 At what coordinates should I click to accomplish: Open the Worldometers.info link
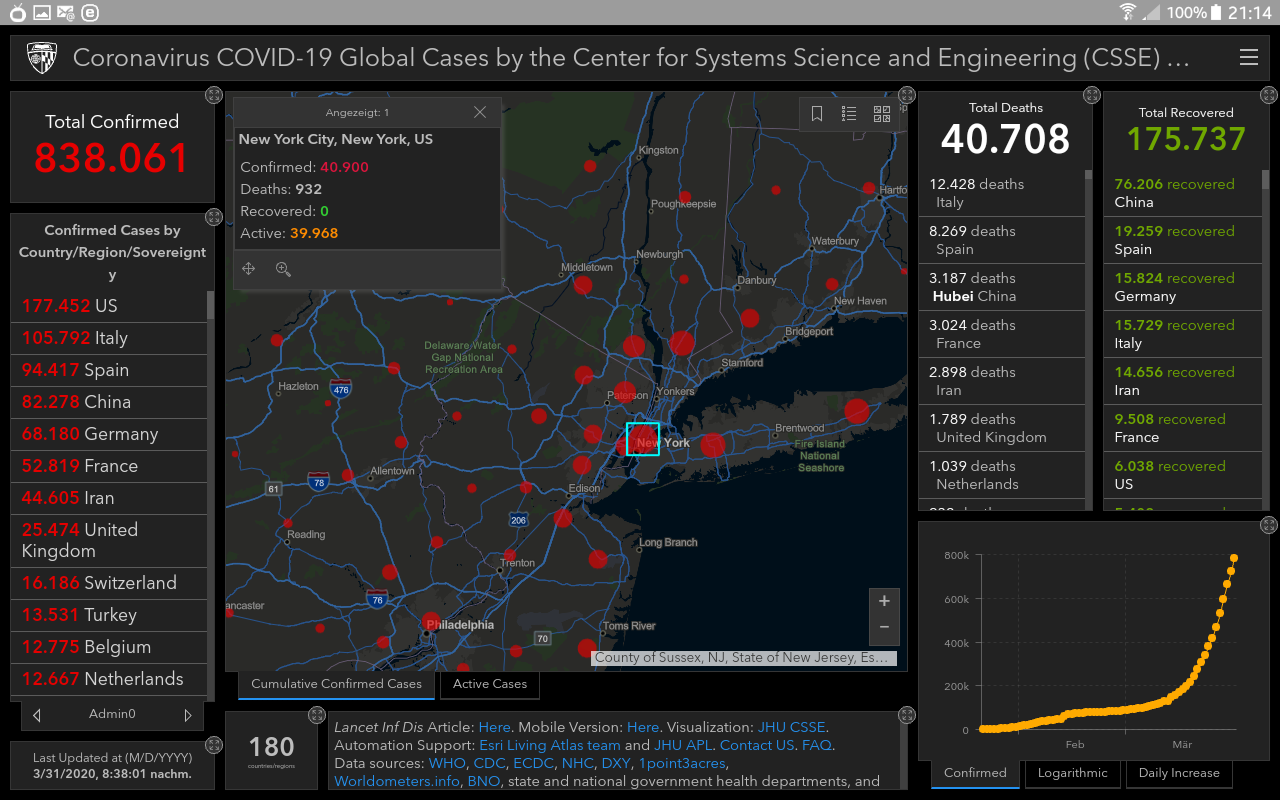(397, 781)
